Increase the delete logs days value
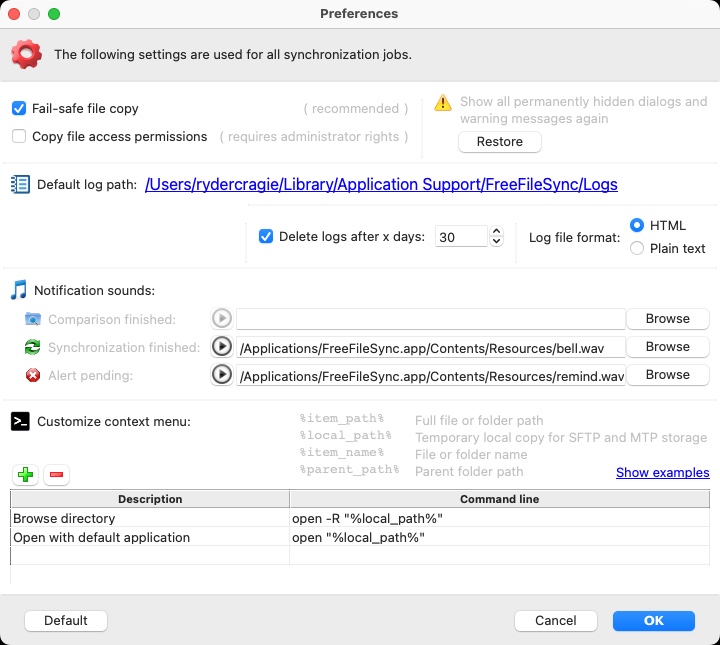Viewport: 720px width, 645px height. pyautogui.click(x=496, y=231)
